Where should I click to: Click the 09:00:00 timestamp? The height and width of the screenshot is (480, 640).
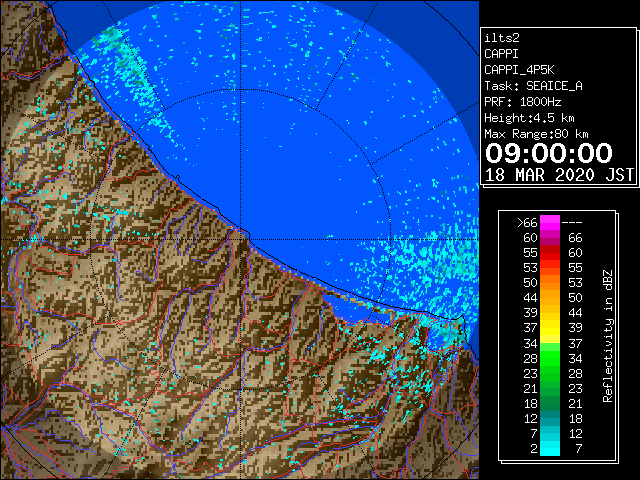pyautogui.click(x=549, y=153)
